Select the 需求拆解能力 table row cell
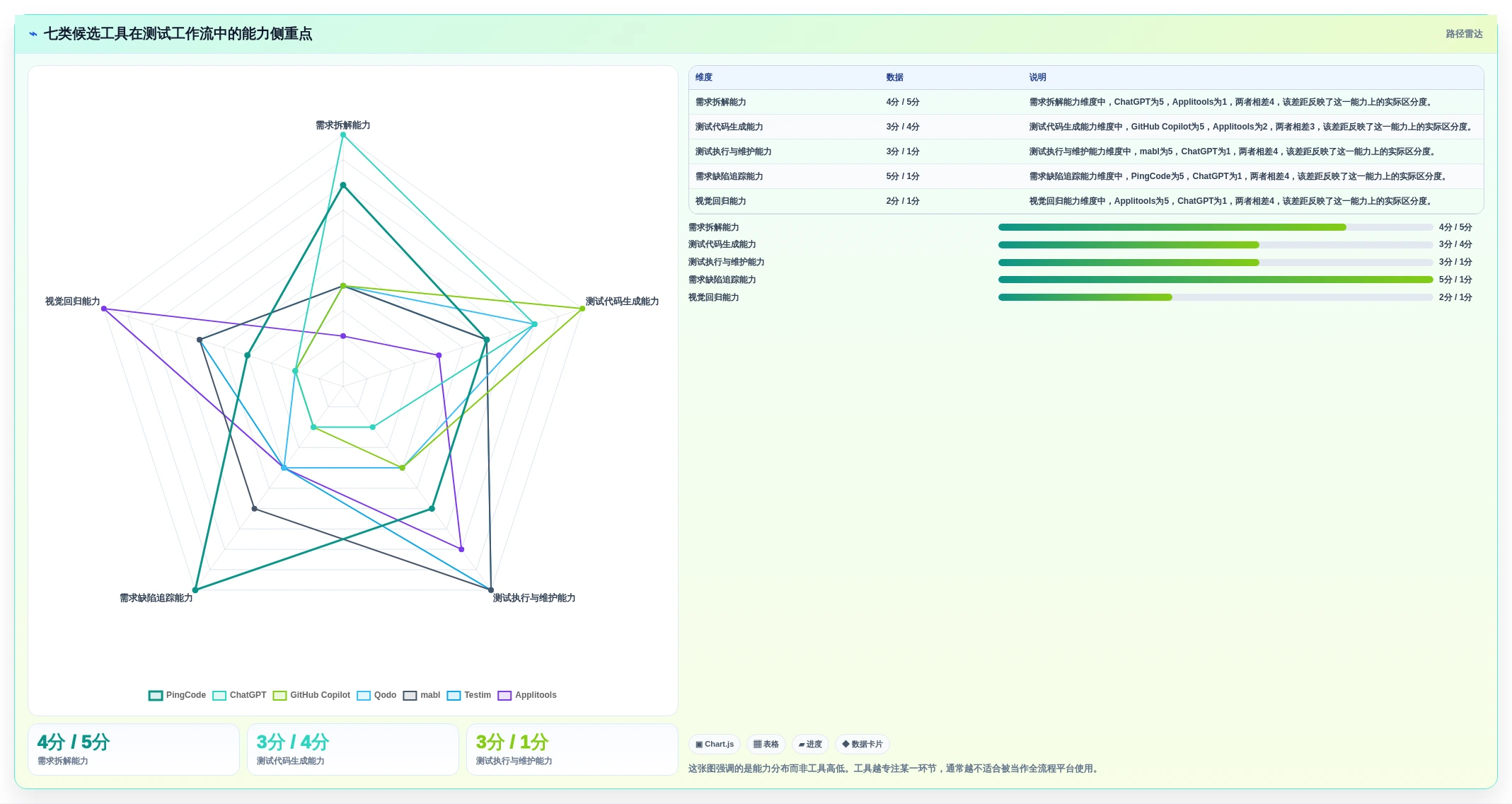The image size is (1512, 804). point(720,102)
